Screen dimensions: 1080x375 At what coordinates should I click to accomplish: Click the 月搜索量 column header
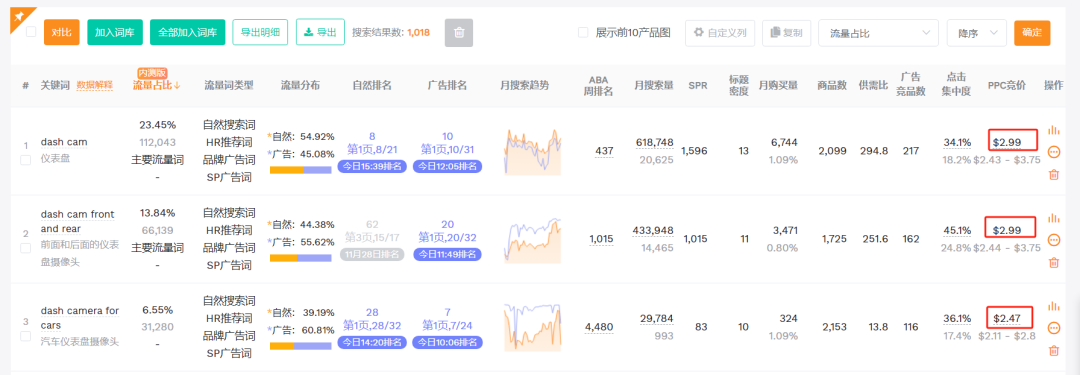click(654, 85)
